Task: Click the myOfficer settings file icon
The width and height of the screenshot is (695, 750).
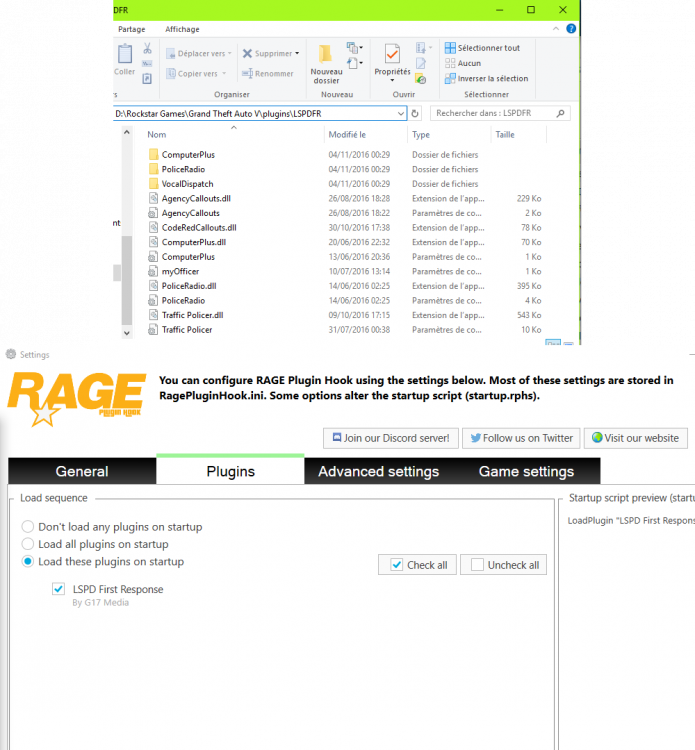Action: 153,271
